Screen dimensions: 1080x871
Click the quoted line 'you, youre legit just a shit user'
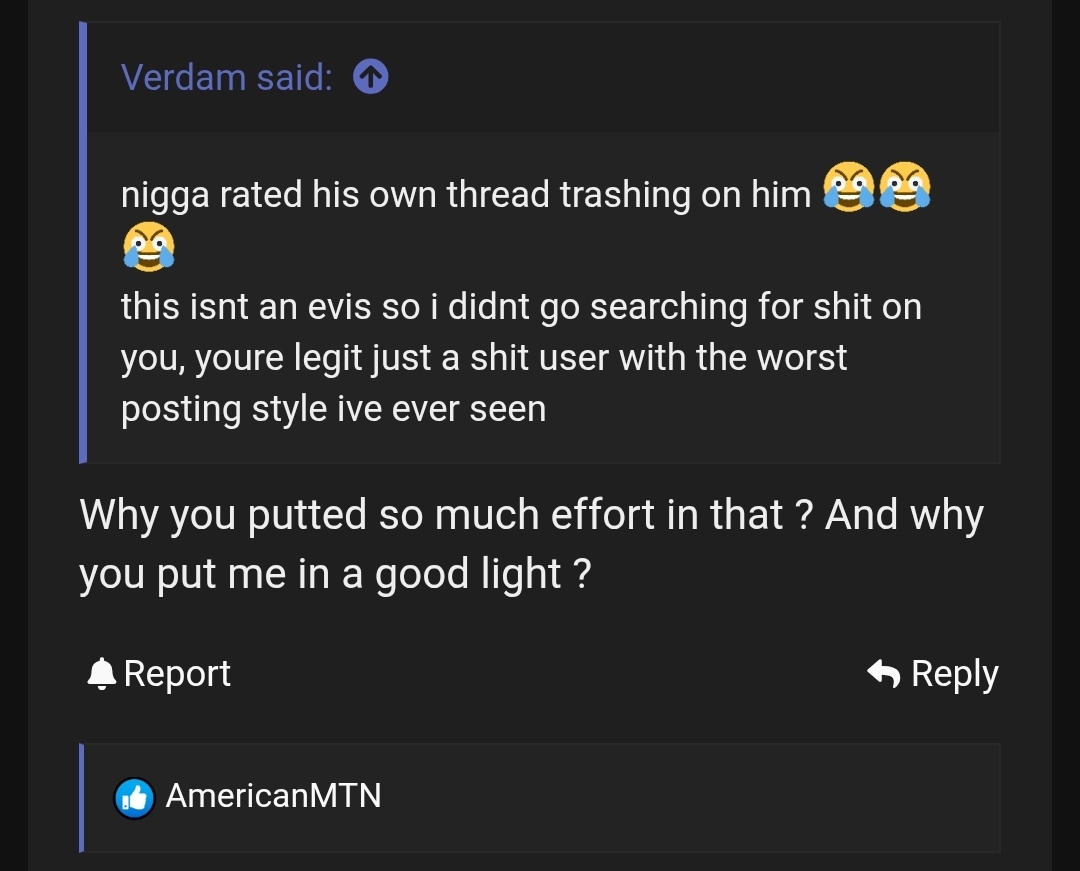[x=483, y=357]
